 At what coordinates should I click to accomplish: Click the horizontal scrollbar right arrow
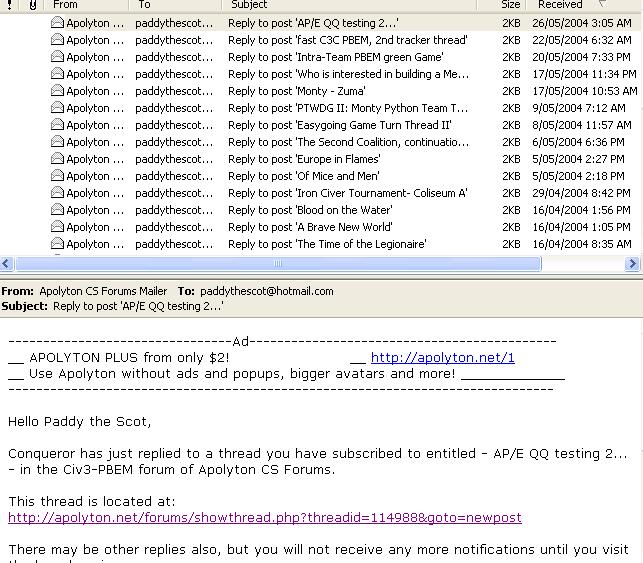pos(632,263)
